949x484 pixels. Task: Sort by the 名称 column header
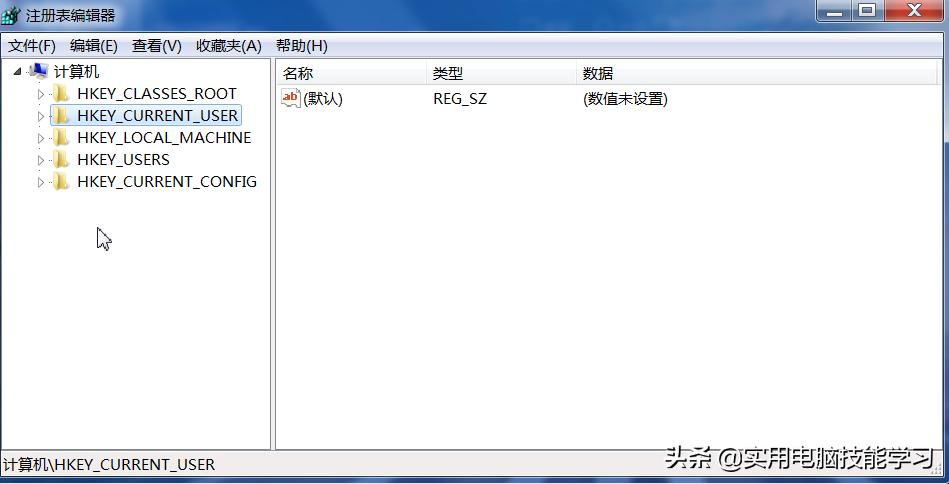coord(352,74)
